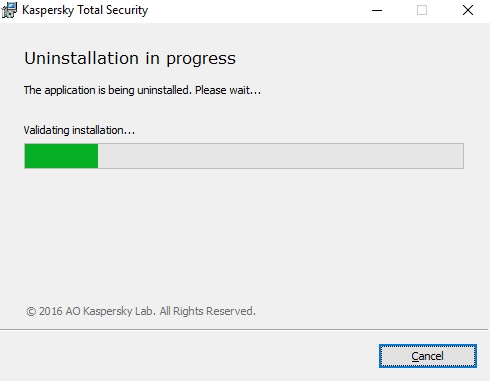
Task: Click the AO Kaspersky Lab copyright notice
Action: 141,311
